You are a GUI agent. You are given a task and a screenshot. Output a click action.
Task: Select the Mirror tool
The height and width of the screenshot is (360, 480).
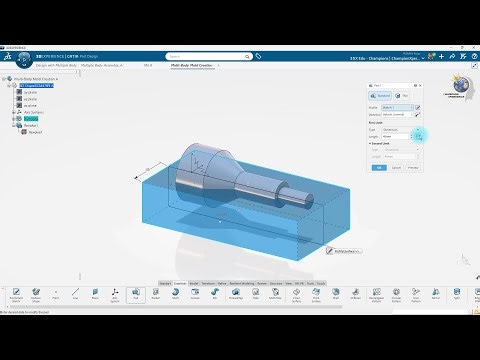pos(436,295)
